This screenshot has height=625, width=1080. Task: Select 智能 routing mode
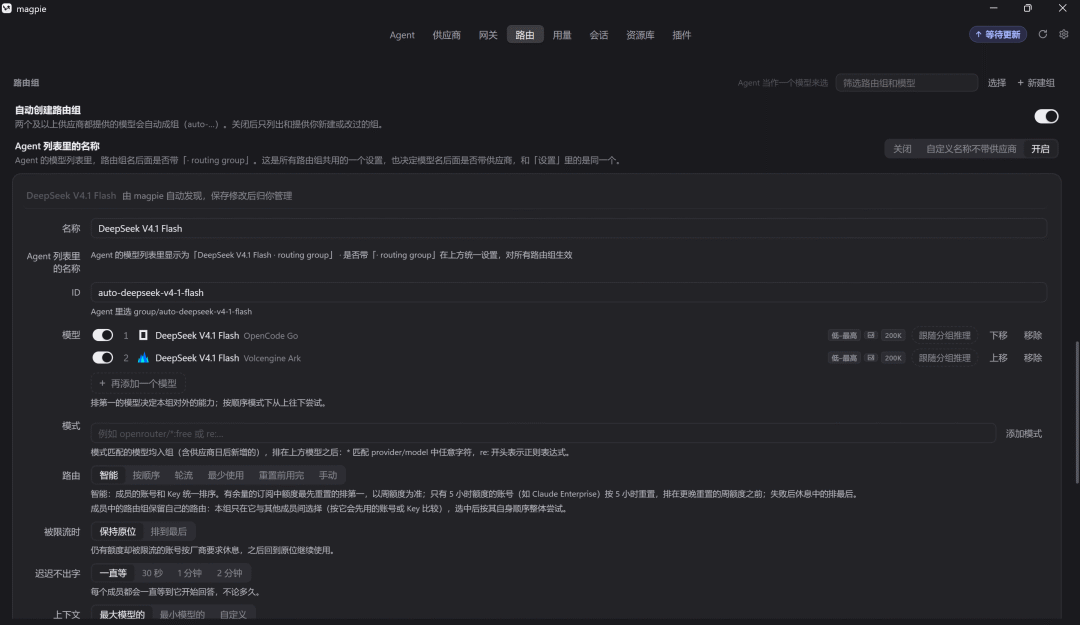pyautogui.click(x=108, y=475)
